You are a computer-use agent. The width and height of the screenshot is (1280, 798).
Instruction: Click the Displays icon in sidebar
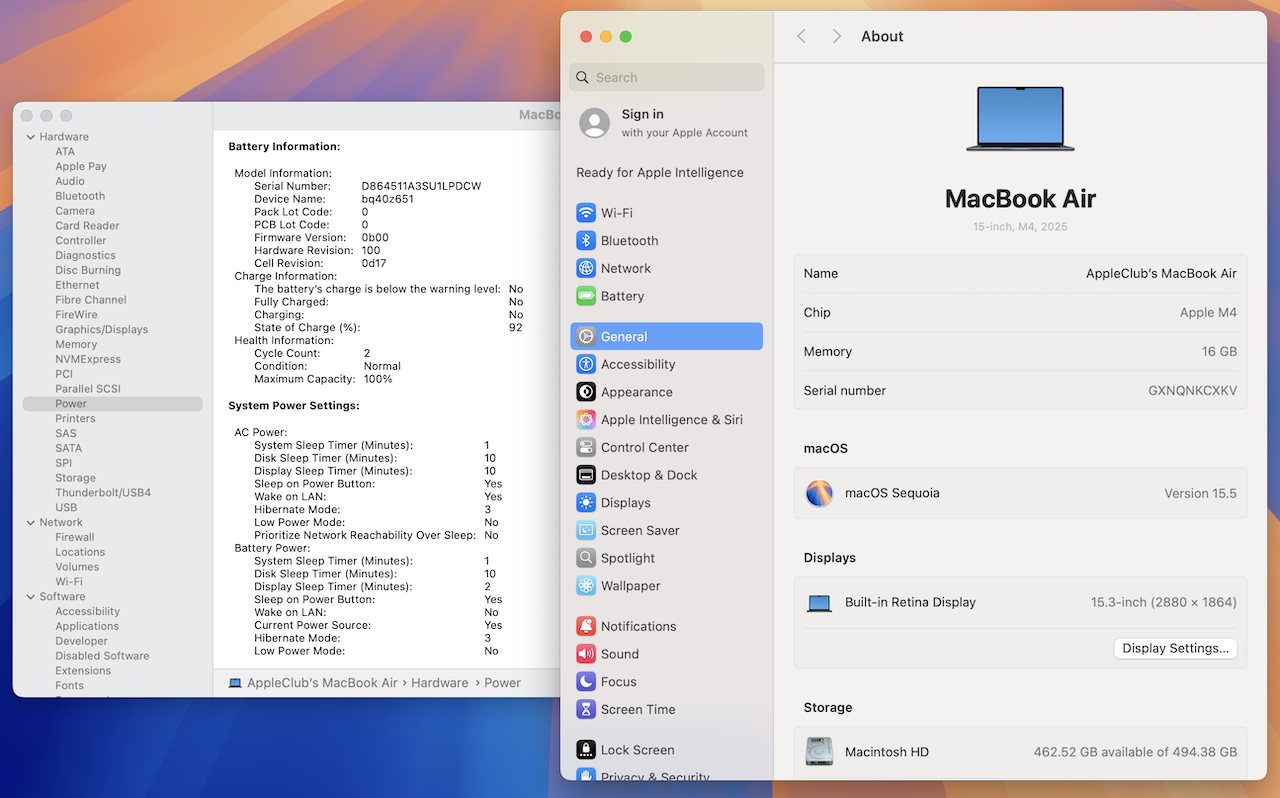pyautogui.click(x=586, y=503)
